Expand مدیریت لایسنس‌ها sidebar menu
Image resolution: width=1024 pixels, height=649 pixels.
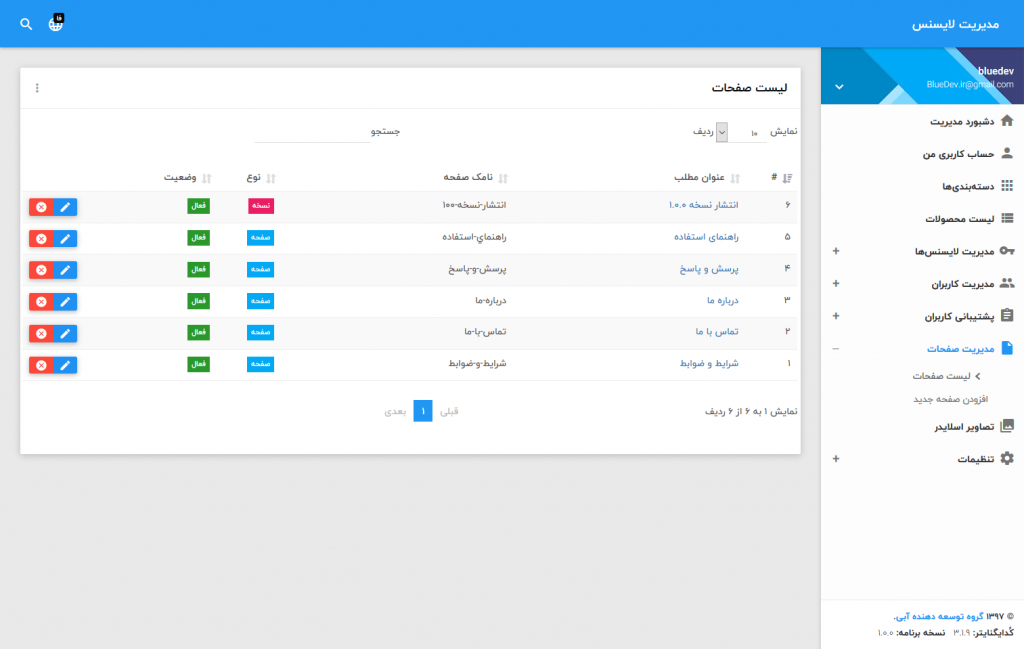click(836, 251)
